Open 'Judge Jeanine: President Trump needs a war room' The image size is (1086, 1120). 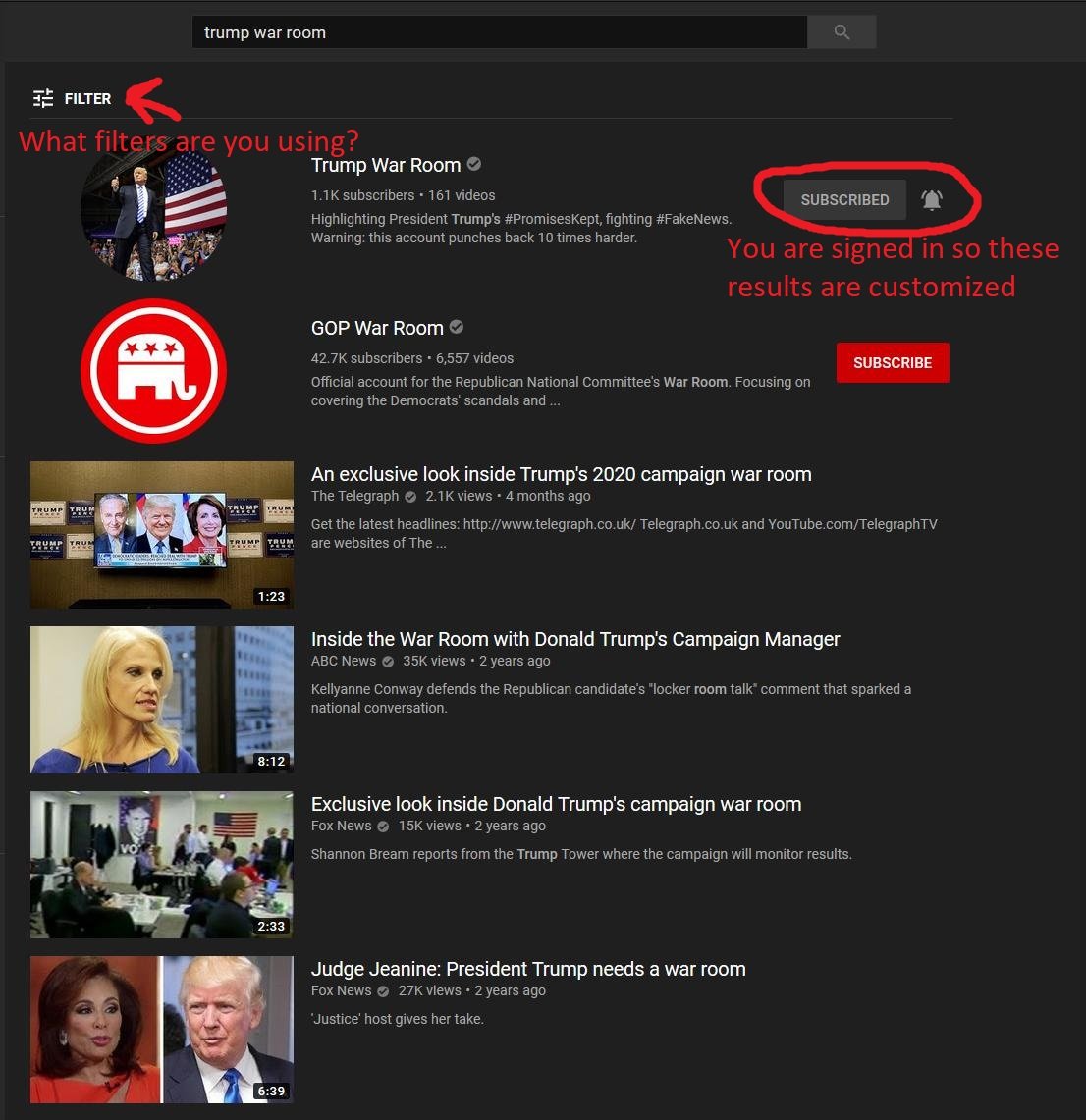coord(528,969)
